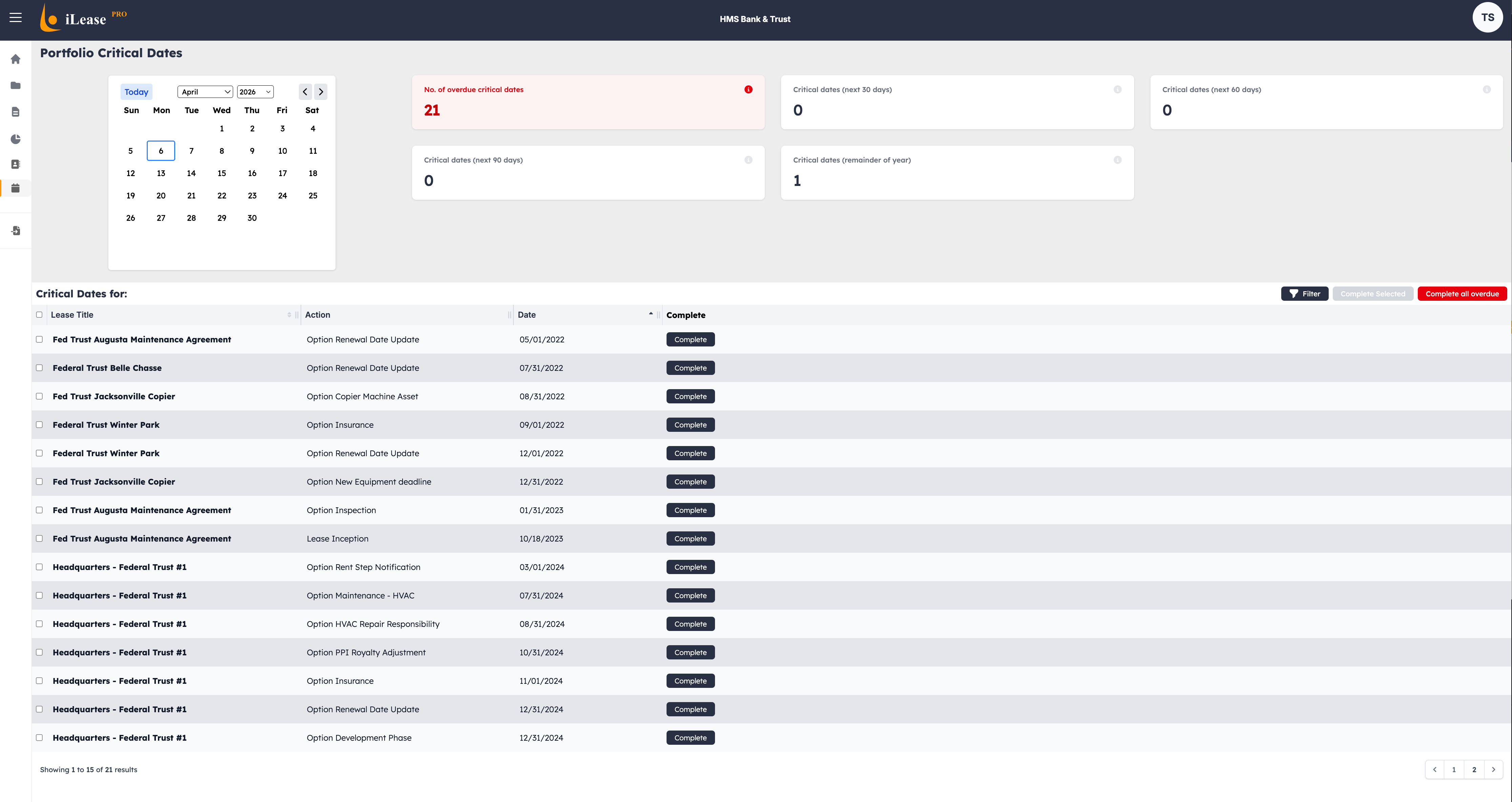The width and height of the screenshot is (1512, 802).
Task: Check the select-all checkbox in table header
Action: click(x=39, y=314)
